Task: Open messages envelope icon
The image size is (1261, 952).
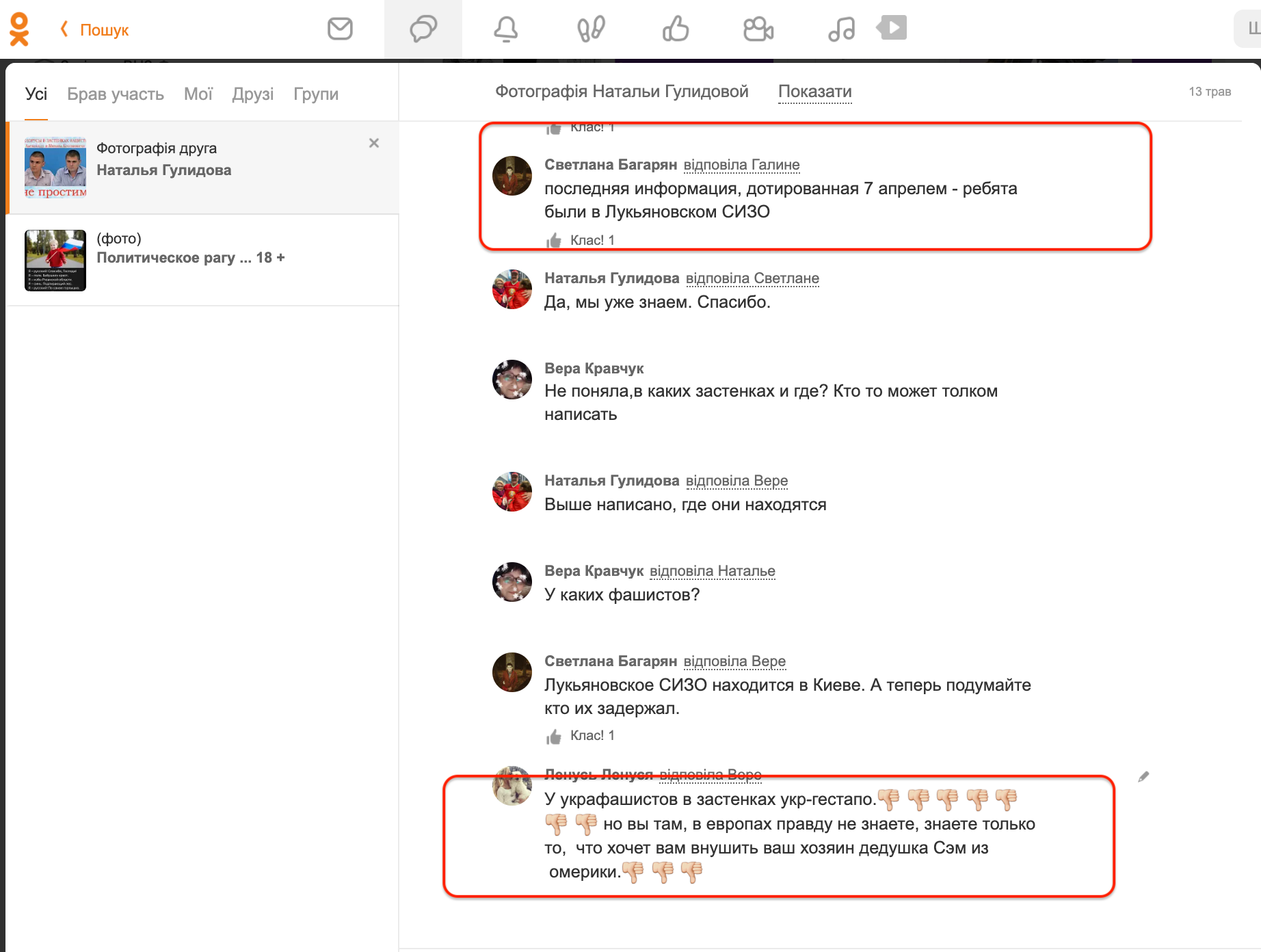Action: coord(340,29)
